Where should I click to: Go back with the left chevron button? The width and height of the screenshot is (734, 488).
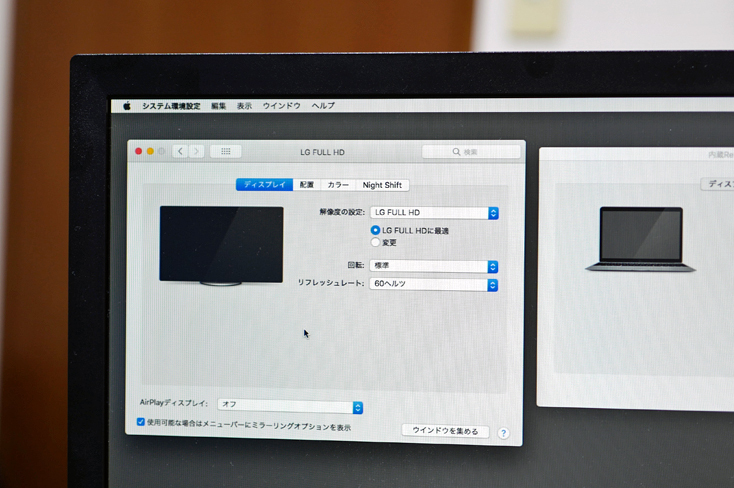[x=180, y=151]
